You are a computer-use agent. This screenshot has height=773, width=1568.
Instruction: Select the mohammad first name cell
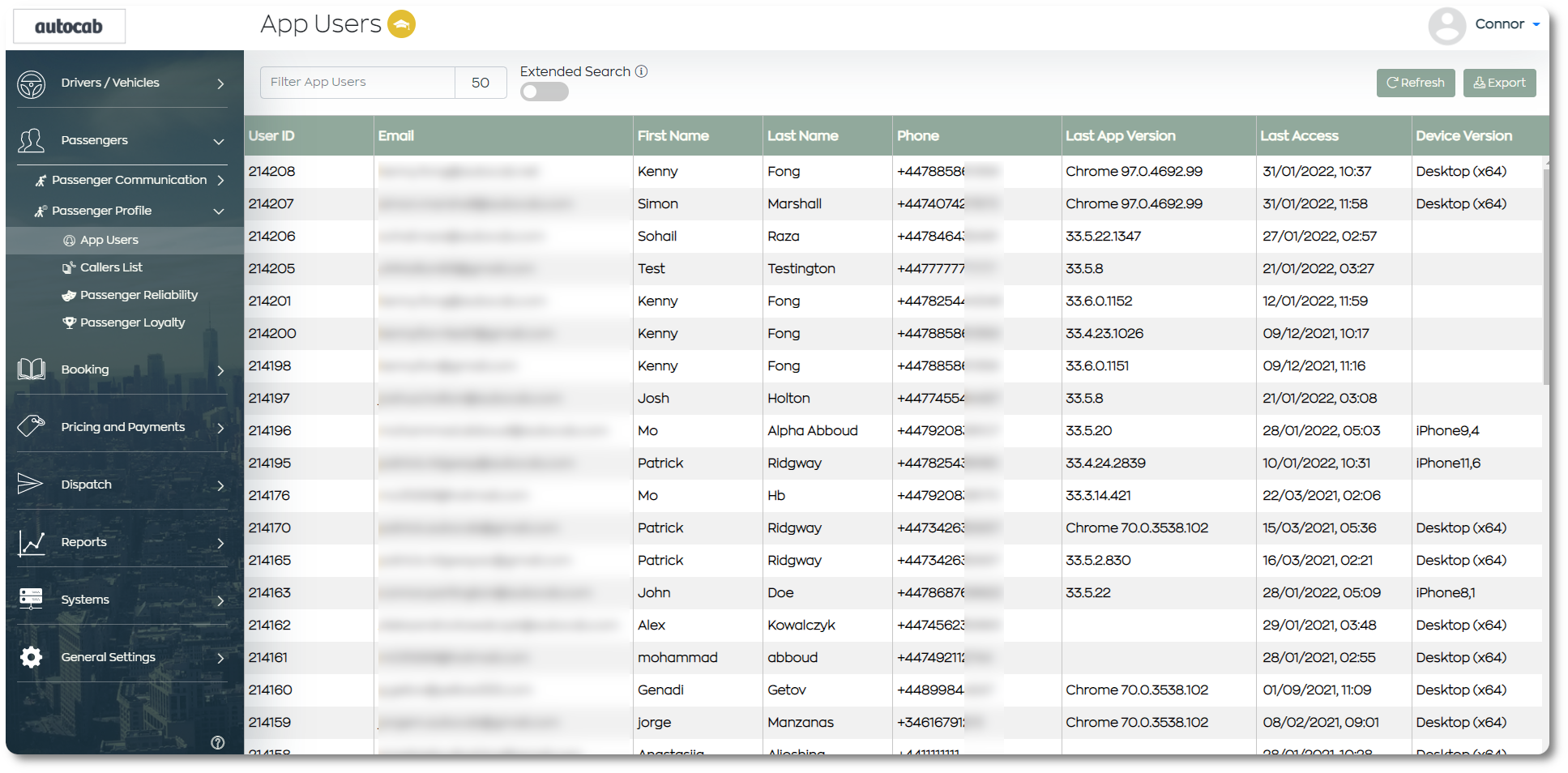pyautogui.click(x=698, y=658)
